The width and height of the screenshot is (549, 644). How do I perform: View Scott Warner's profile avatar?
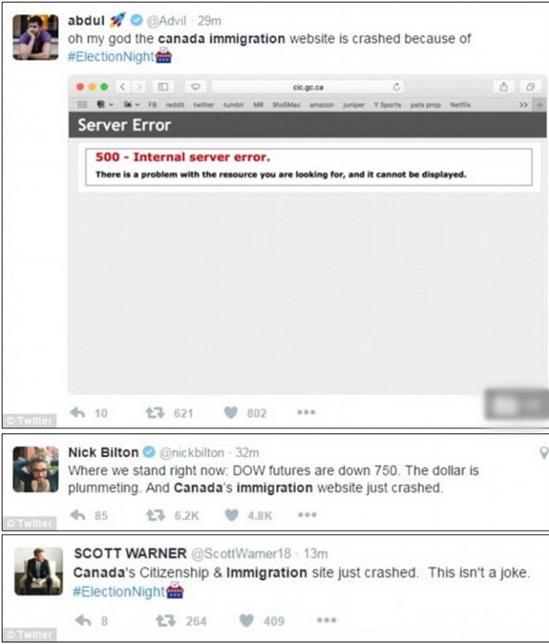pos(39,571)
